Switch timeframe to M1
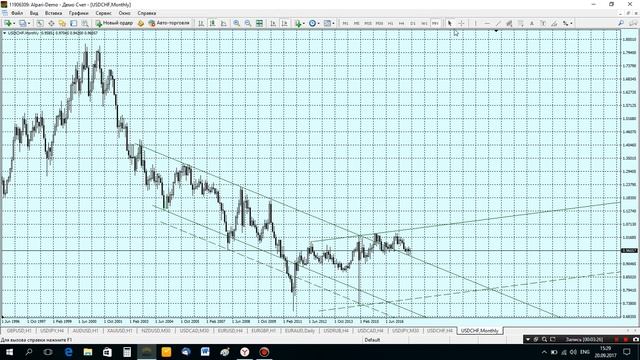The image size is (640, 360). pos(345,23)
